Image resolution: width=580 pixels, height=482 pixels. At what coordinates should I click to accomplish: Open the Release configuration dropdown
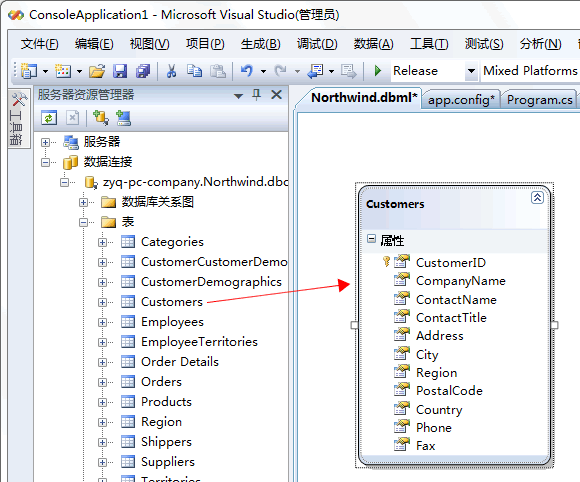pyautogui.click(x=471, y=71)
